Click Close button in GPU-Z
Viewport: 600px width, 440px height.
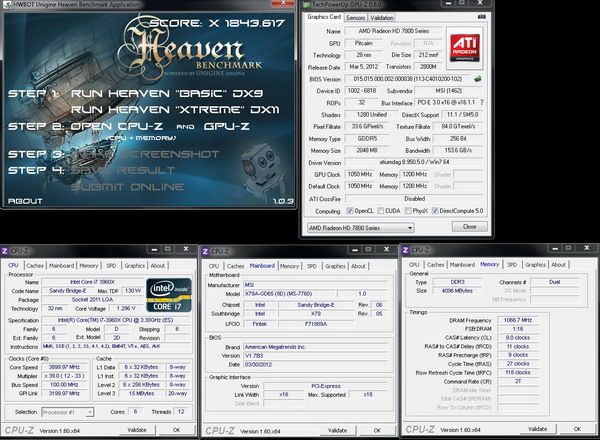[470, 227]
